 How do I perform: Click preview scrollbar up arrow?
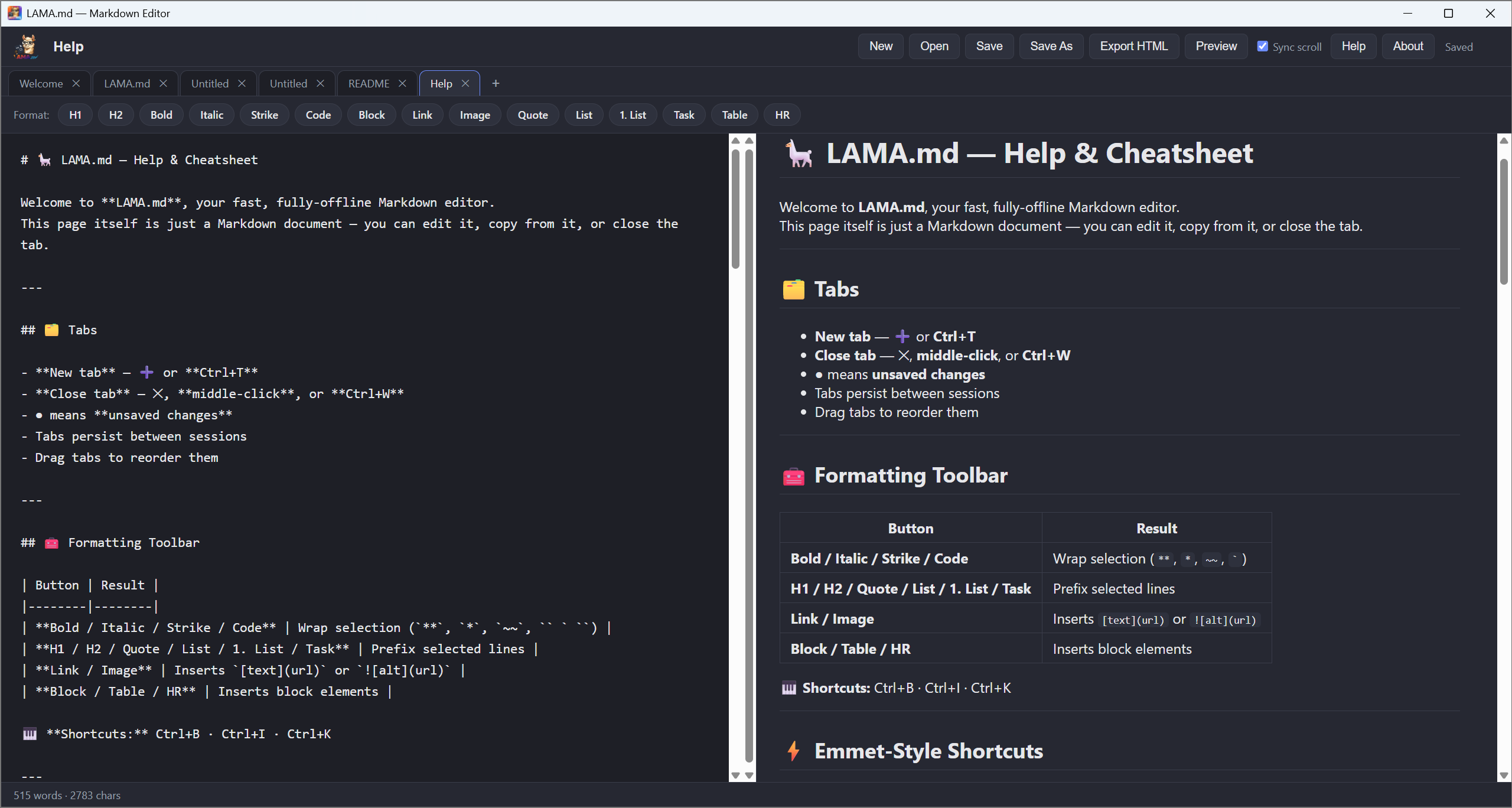tap(1504, 141)
